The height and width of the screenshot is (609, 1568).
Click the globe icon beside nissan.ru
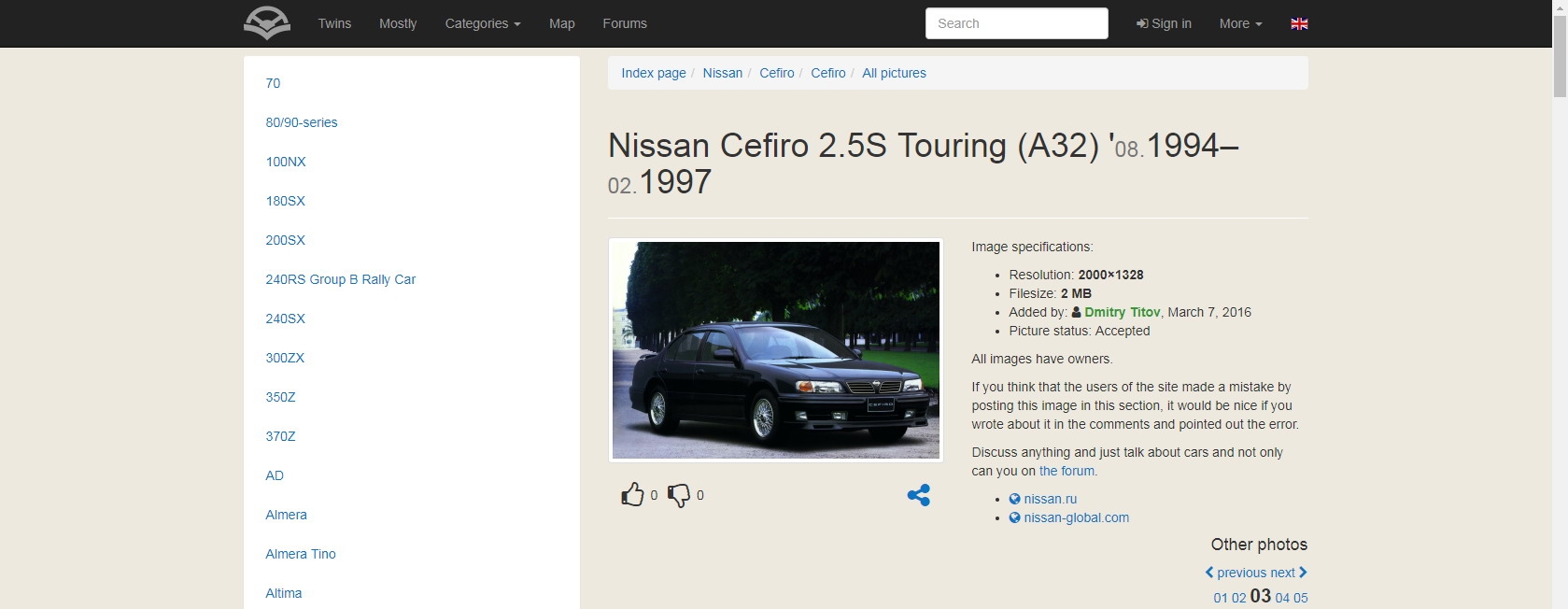click(1014, 499)
